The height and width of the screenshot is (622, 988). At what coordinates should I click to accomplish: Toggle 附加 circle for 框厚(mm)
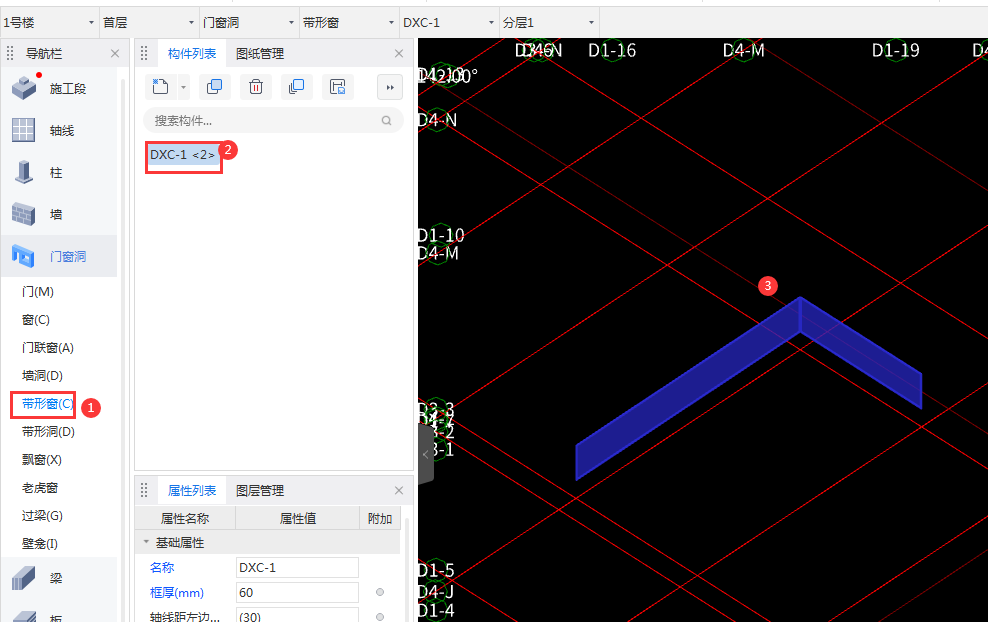(x=380, y=592)
